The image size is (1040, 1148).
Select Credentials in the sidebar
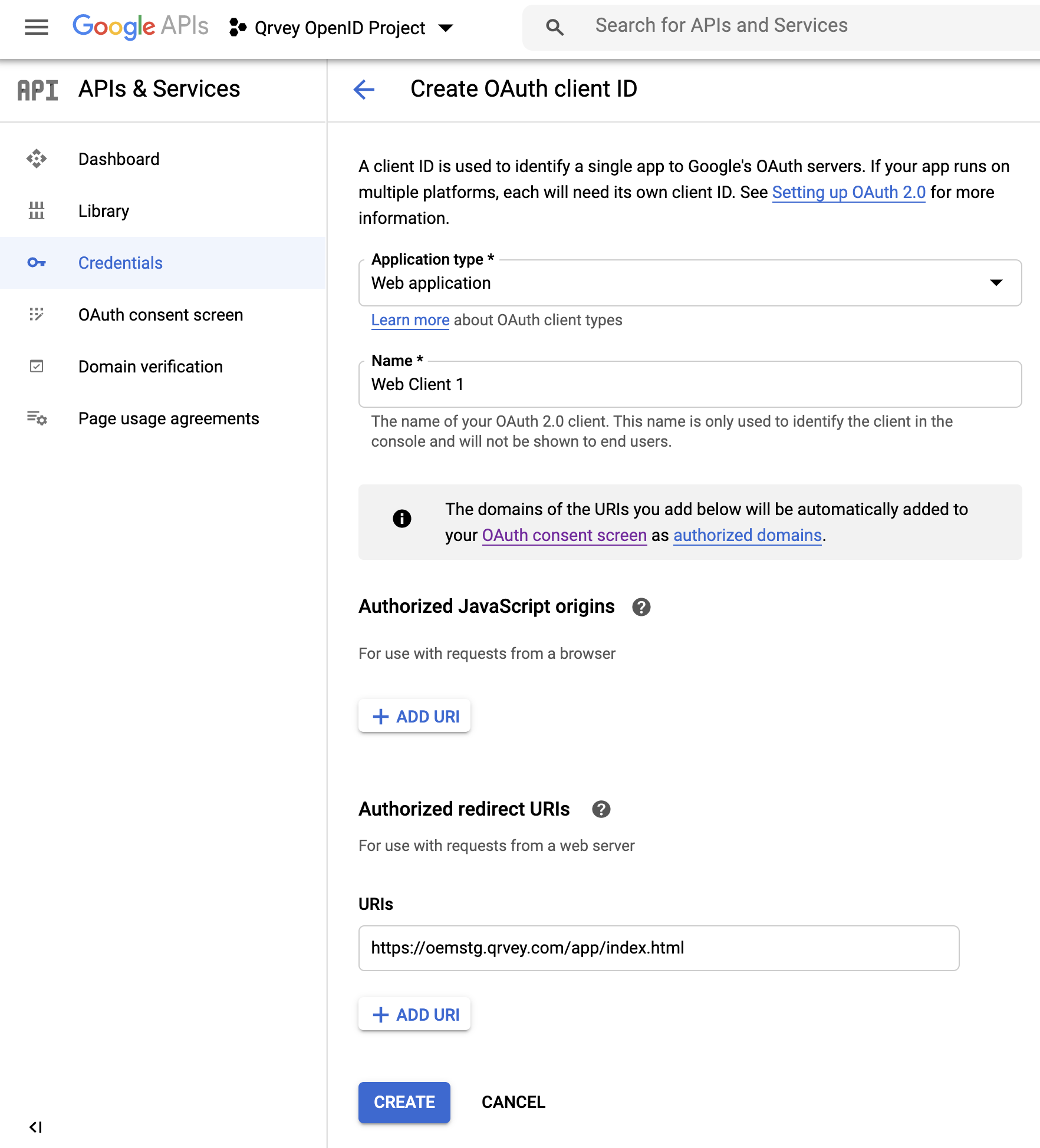coord(163,263)
